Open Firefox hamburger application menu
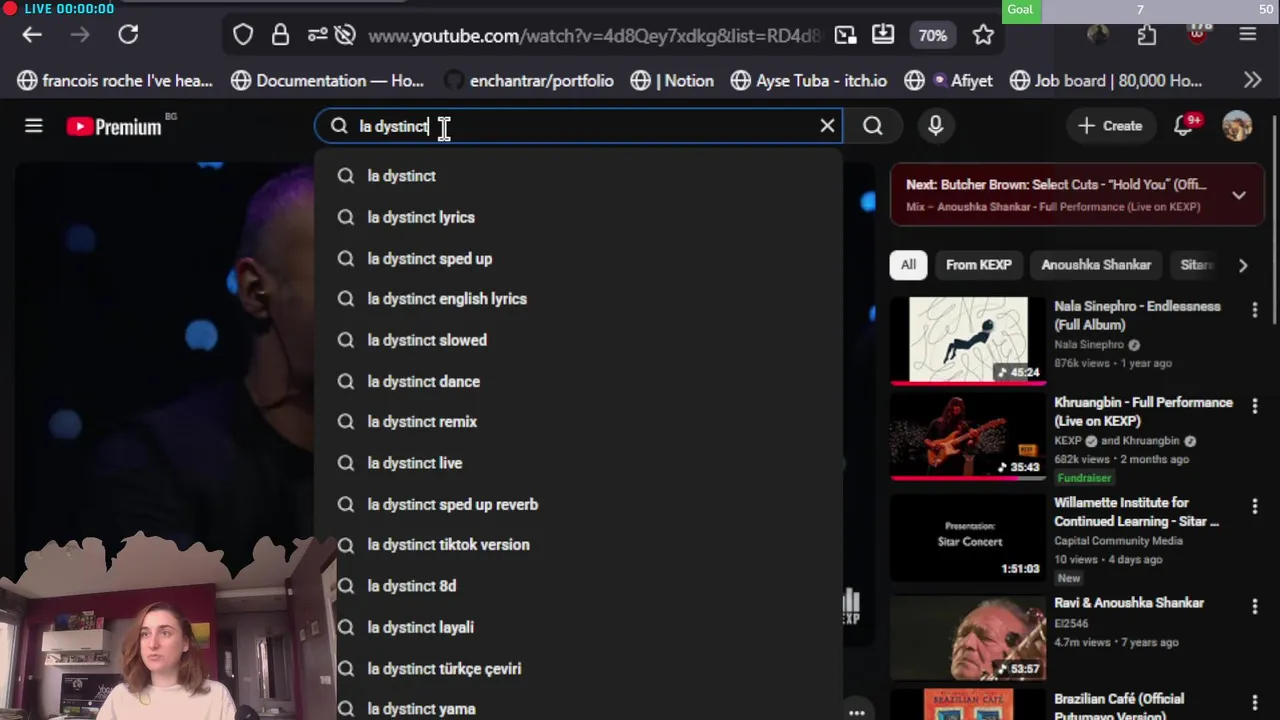This screenshot has width=1280, height=720. (1247, 35)
